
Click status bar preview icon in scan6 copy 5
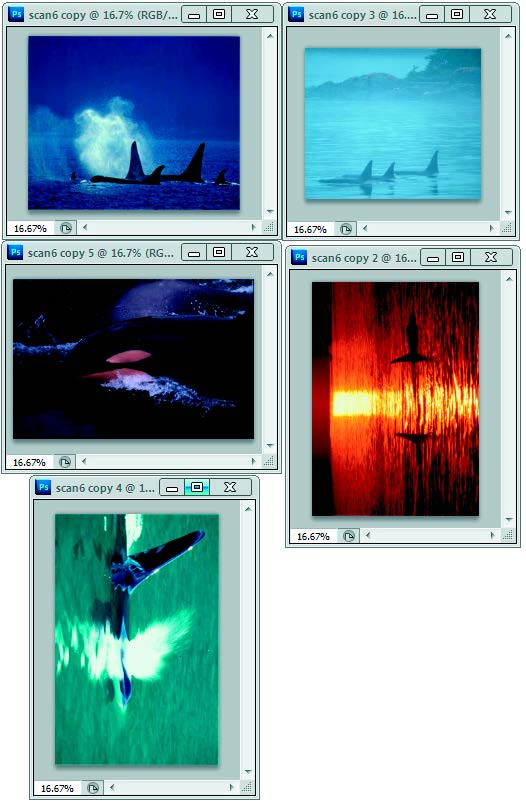point(65,462)
